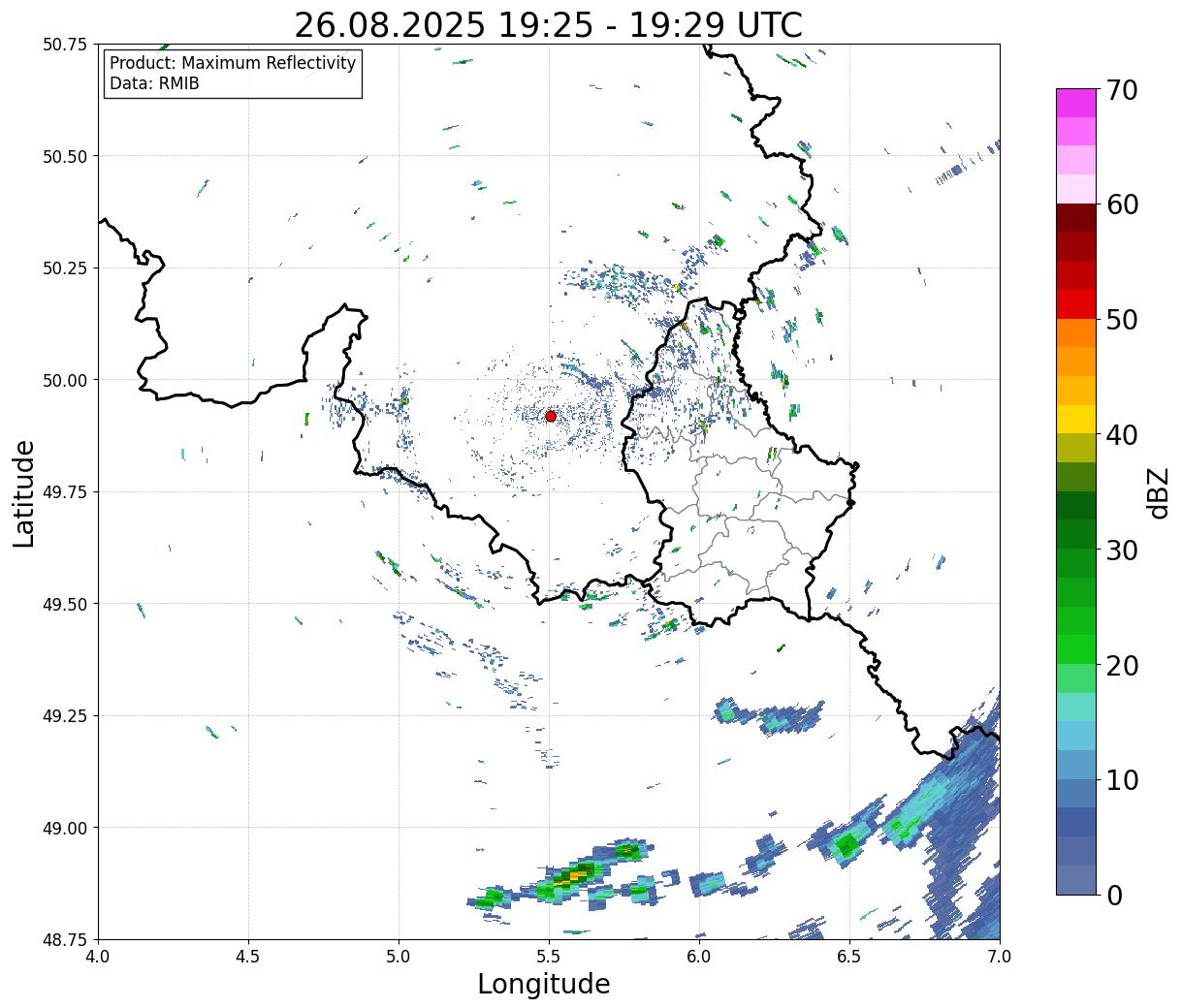Click the Latitude axis label
Screen dimensions: 1182x1008
tap(24, 492)
